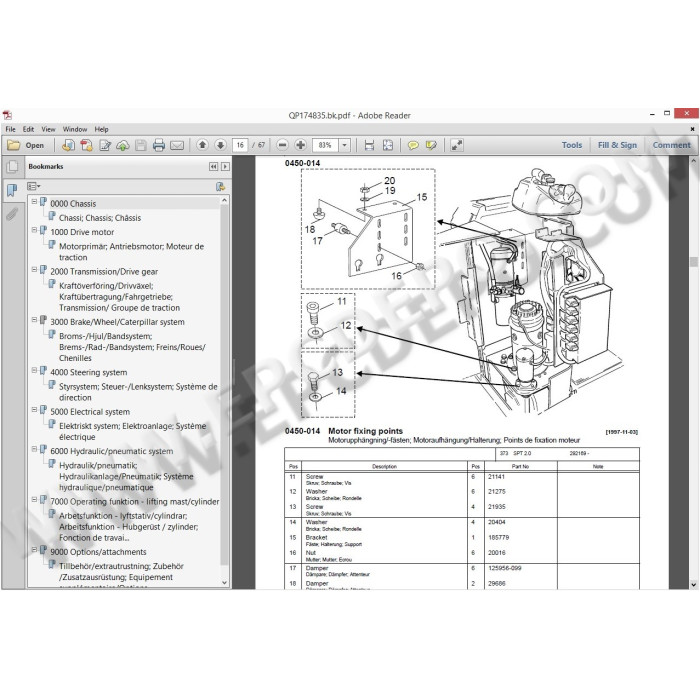Collapse the 1000 Drive motor bookmark
Viewport: 700px width, 700px height.
click(x=34, y=230)
